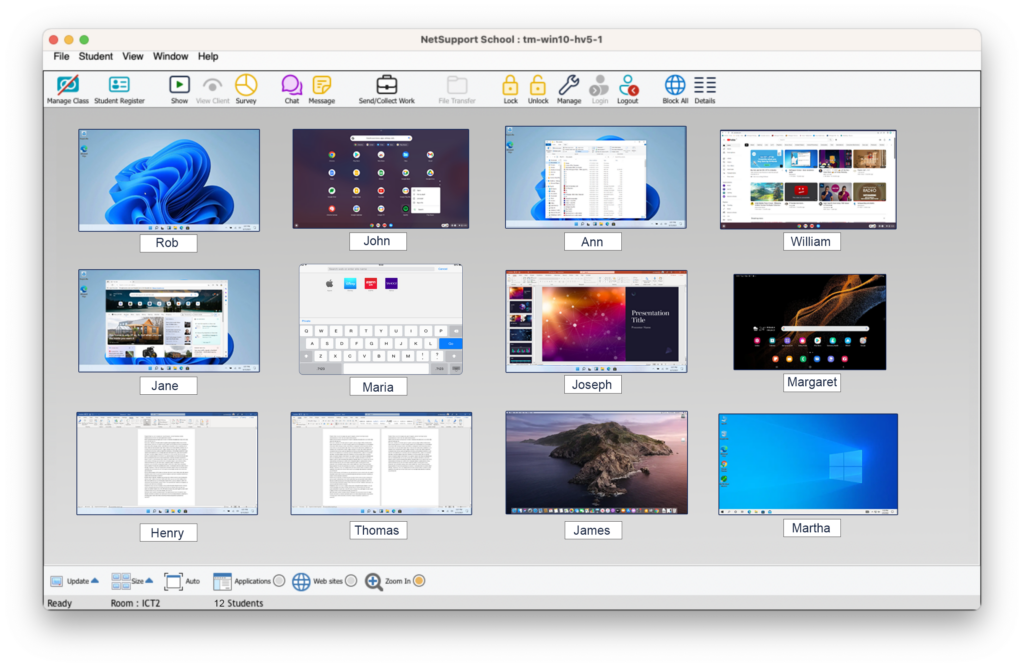Lock student screens with Lock icon
Screen dimensions: 1024x667
click(510, 86)
